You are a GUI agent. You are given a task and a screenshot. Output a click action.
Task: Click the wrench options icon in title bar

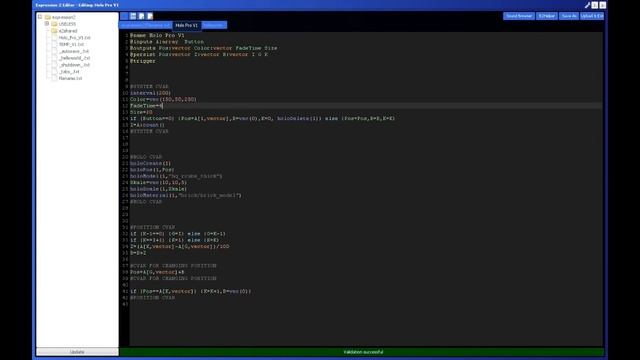pos(587,5)
